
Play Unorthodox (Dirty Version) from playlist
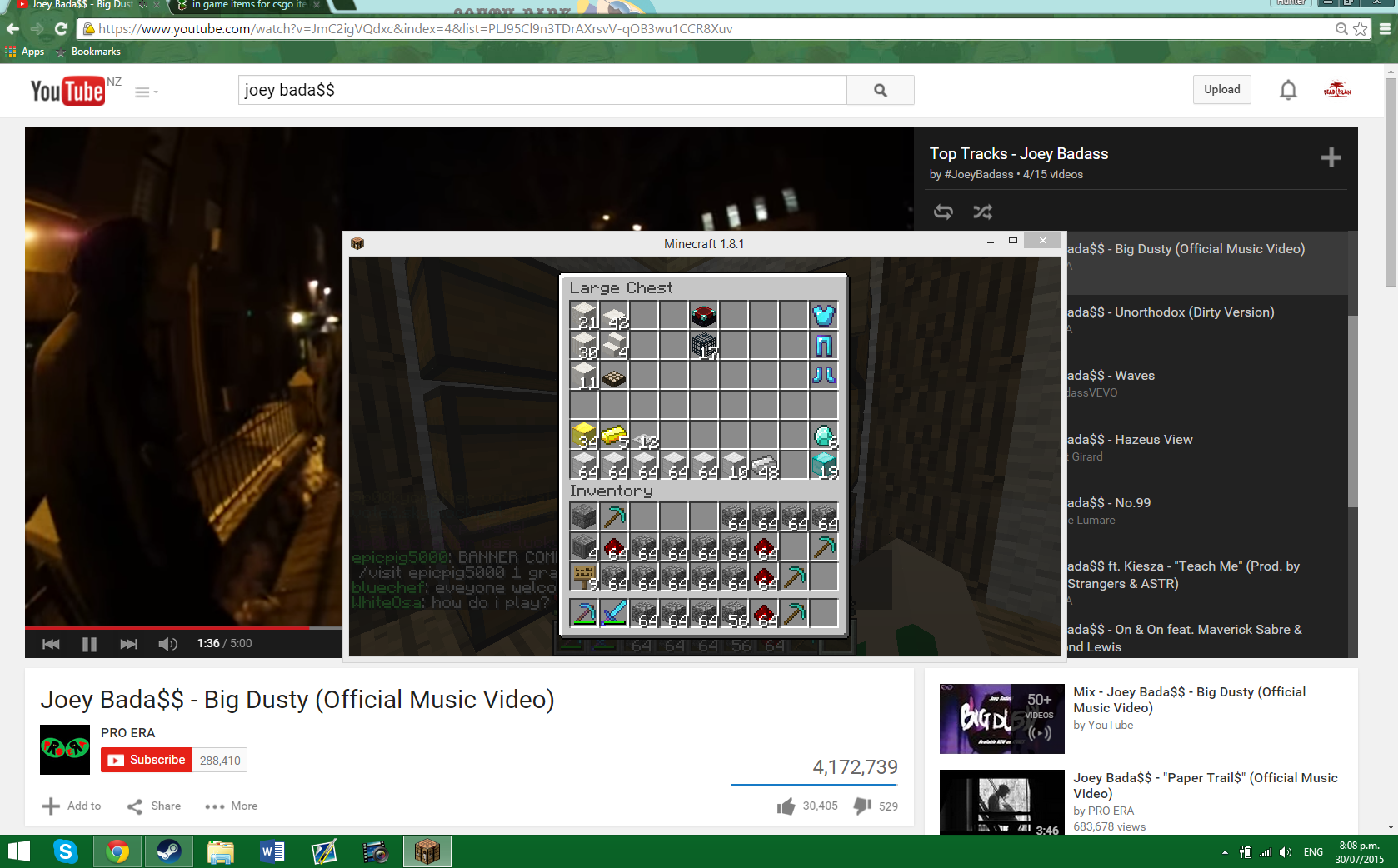point(1206,326)
